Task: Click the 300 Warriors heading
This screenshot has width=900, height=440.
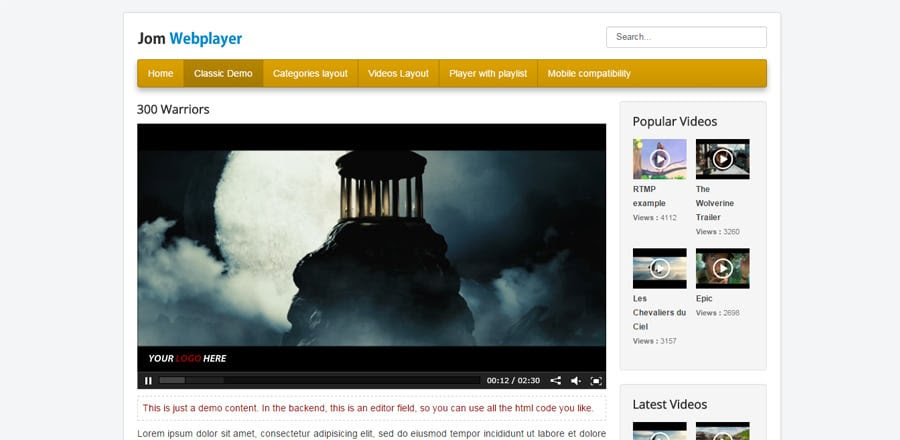Action: [173, 109]
